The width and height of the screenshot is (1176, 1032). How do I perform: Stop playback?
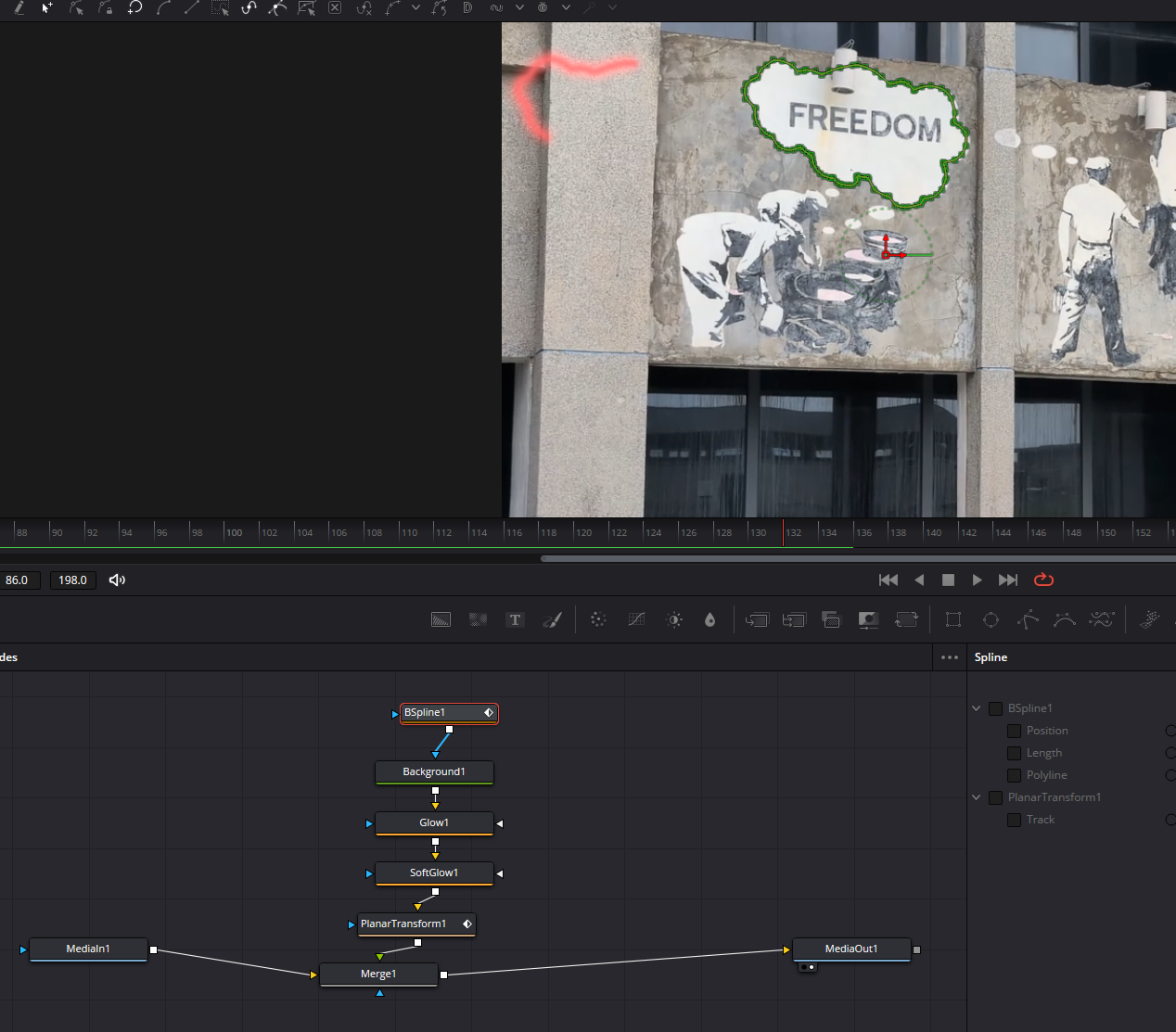(948, 580)
